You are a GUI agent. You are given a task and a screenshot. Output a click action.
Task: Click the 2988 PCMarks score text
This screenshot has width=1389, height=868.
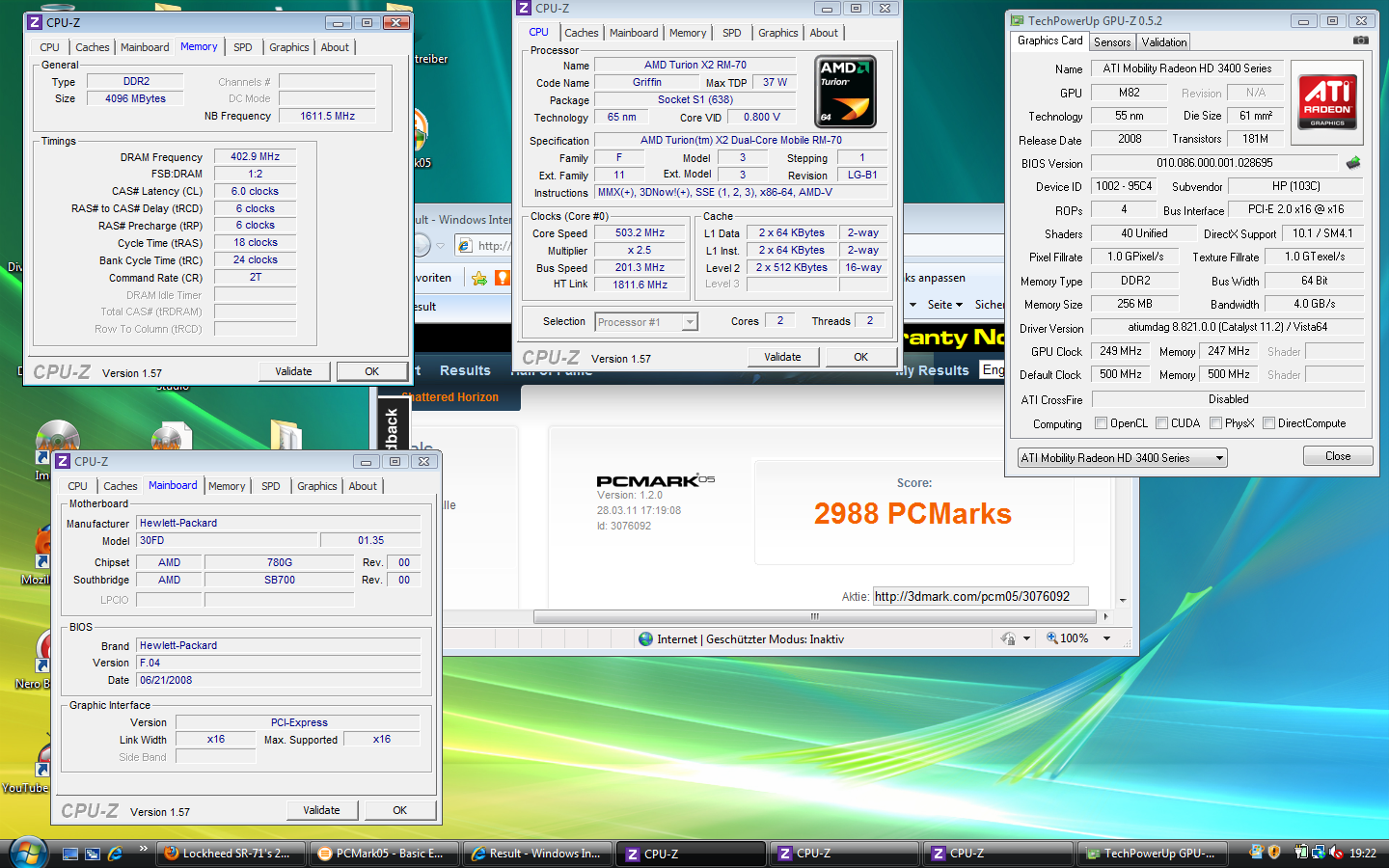(912, 514)
